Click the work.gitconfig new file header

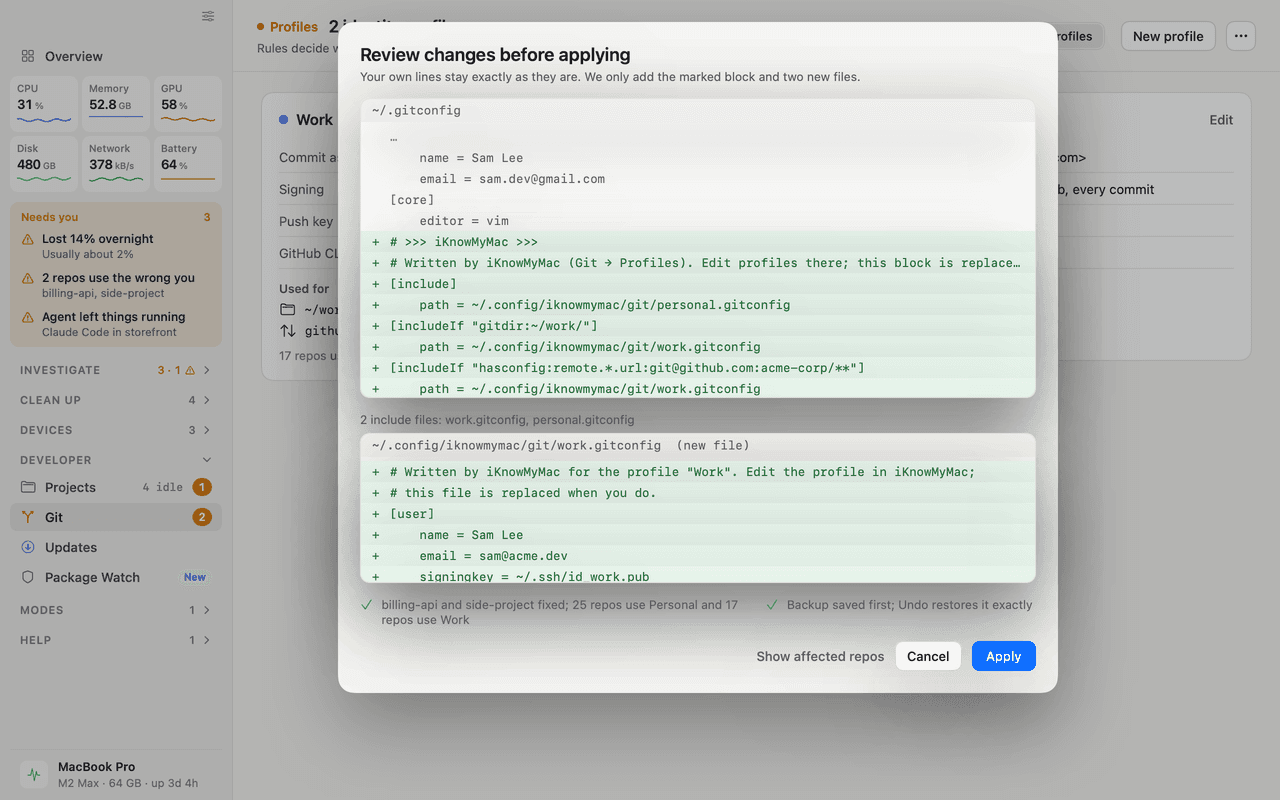point(698,445)
